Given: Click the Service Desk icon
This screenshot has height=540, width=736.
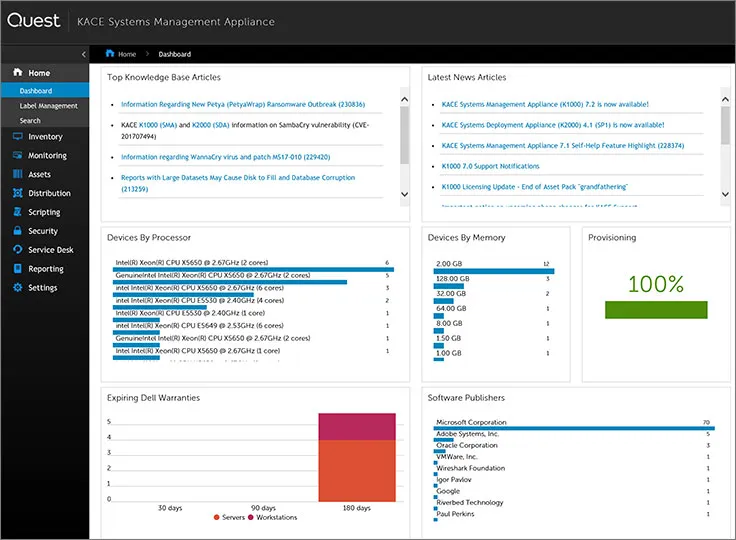Looking at the screenshot, I should pos(17,249).
